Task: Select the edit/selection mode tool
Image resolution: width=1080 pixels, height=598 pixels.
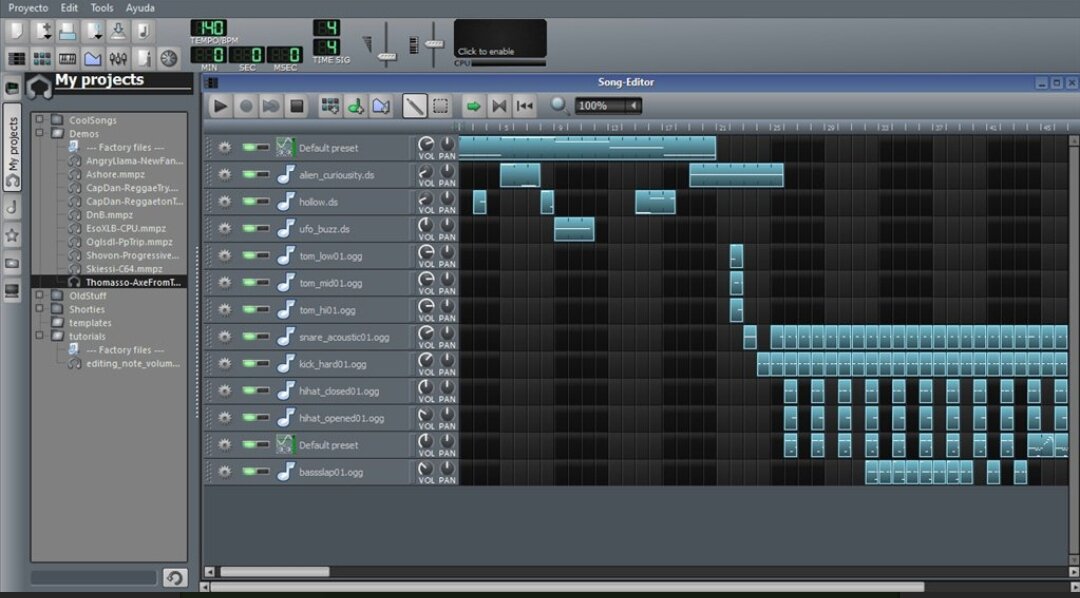Action: [441, 106]
